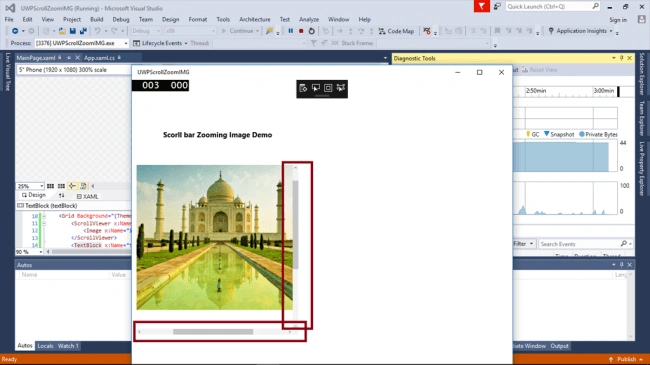The image size is (650, 365).
Task: Switch to the Watch 1 tab
Action: tap(68, 346)
